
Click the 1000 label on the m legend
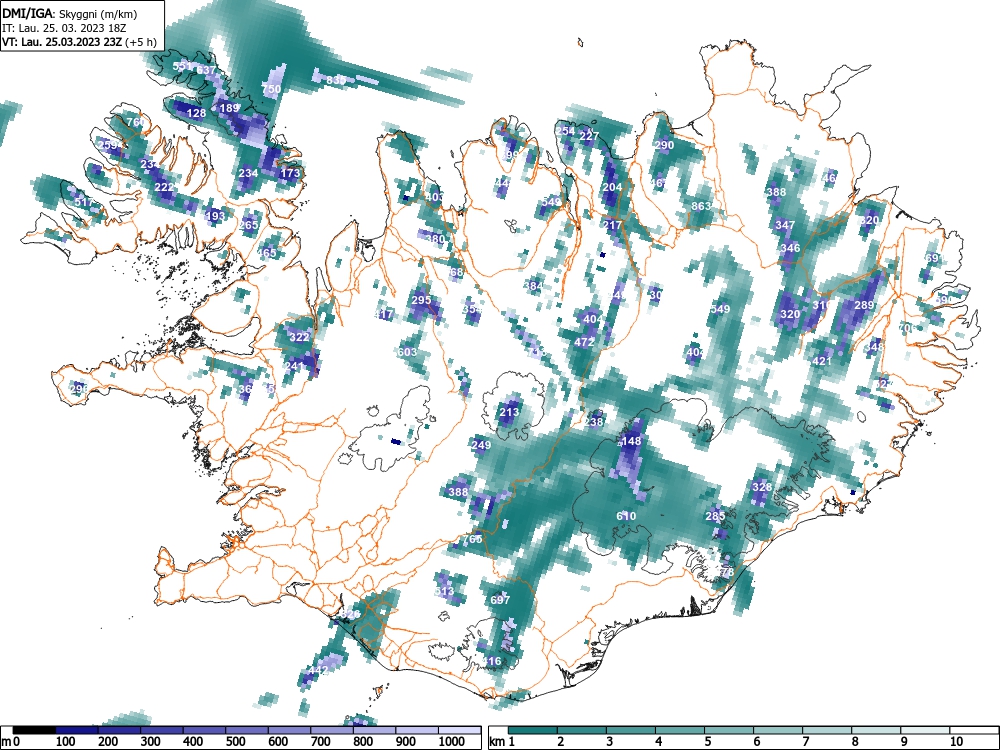(x=452, y=742)
